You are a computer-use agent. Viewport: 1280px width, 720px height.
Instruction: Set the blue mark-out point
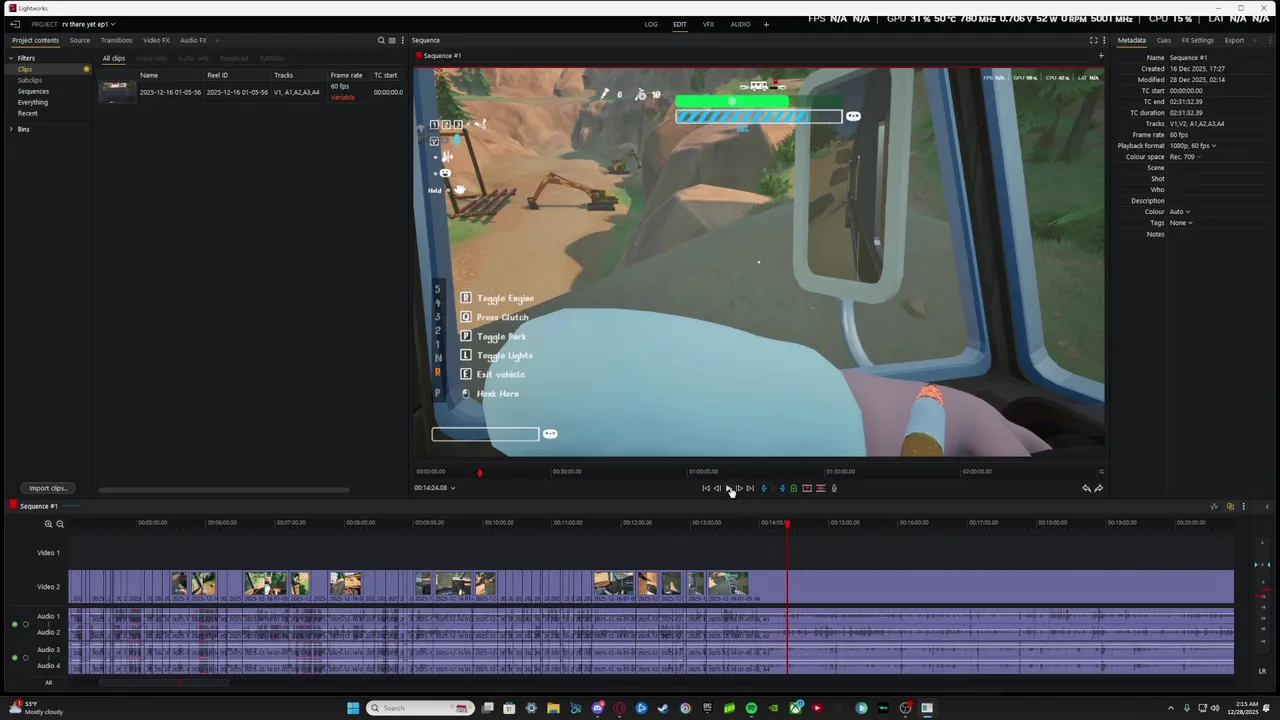pos(782,488)
